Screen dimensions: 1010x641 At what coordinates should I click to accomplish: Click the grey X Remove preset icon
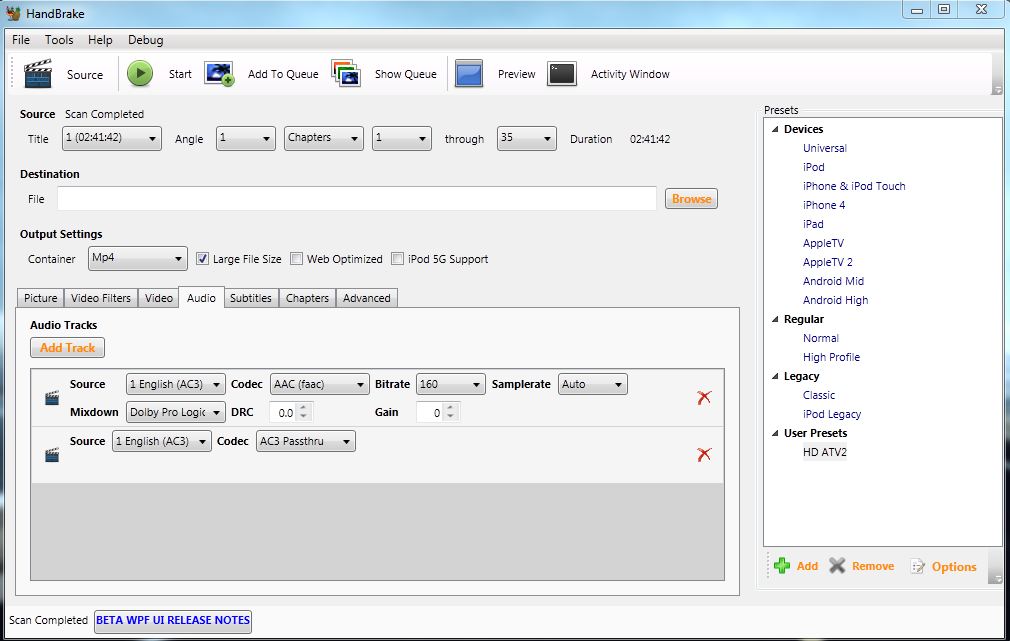pos(837,566)
